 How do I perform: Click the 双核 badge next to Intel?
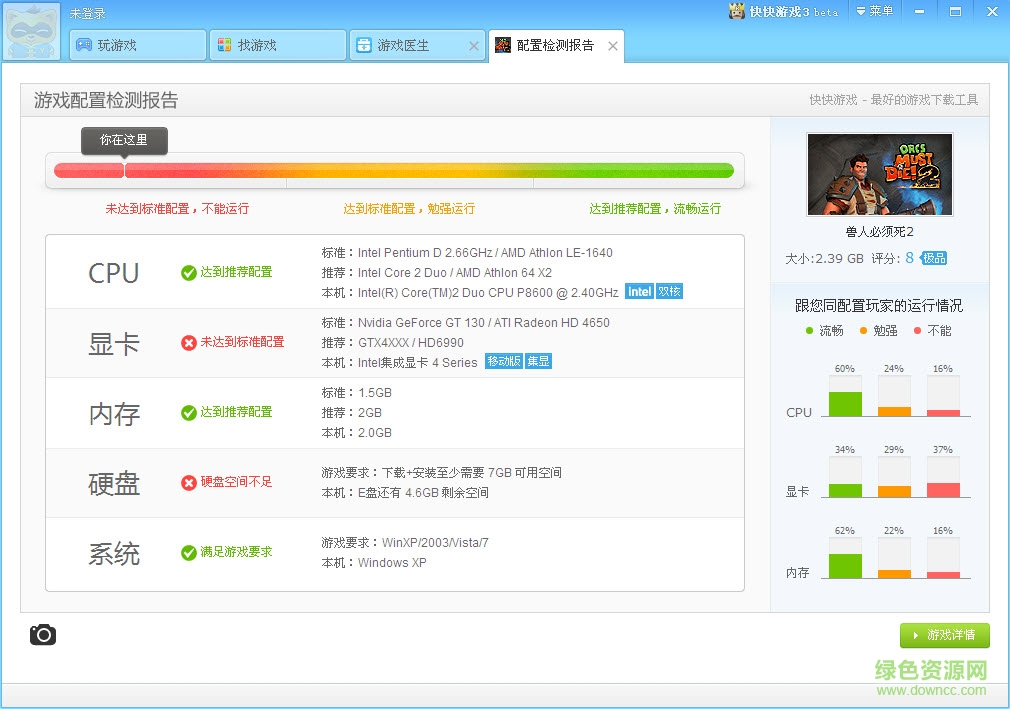(x=670, y=291)
